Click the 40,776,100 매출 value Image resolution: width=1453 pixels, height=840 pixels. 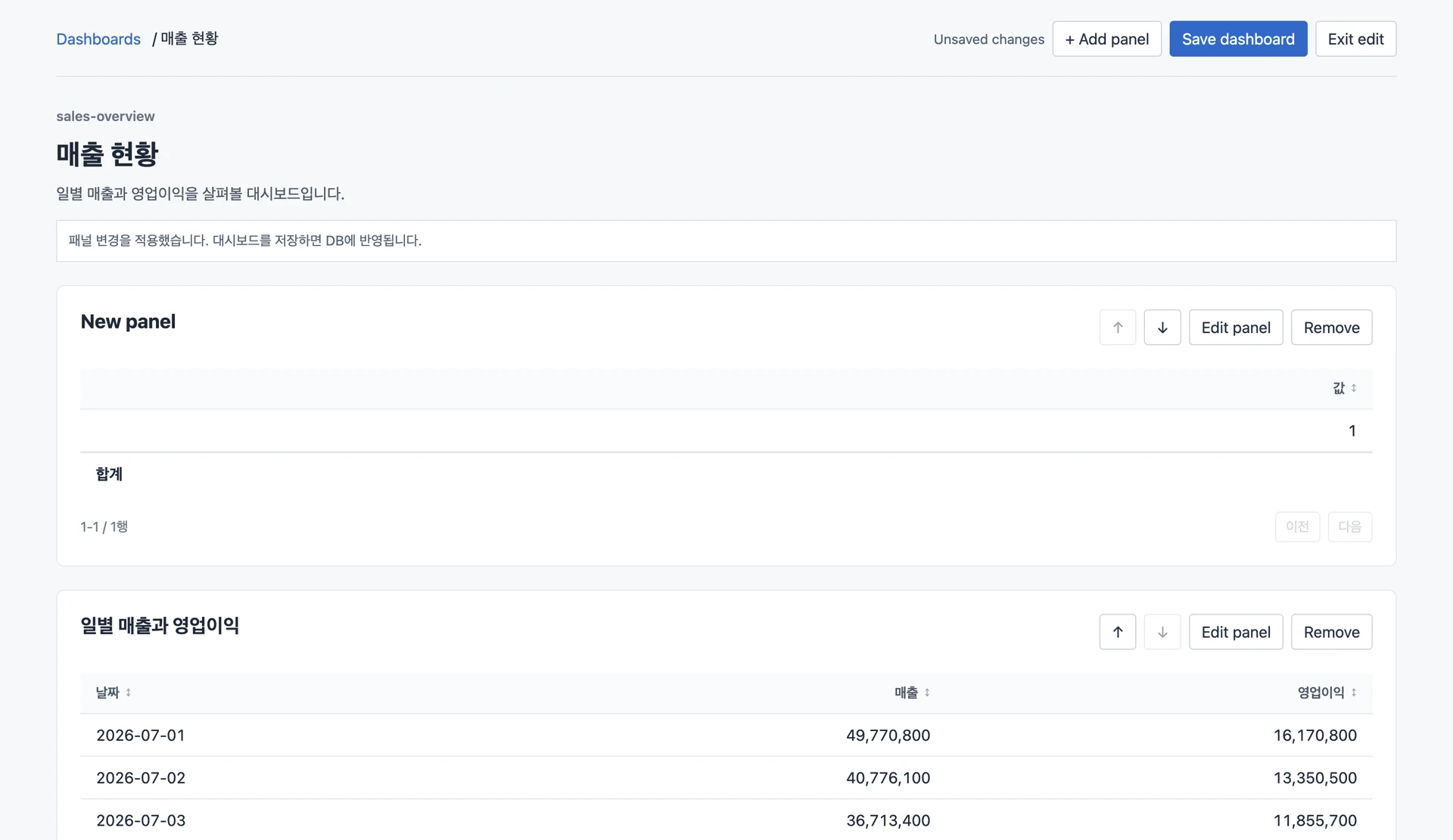pos(888,778)
